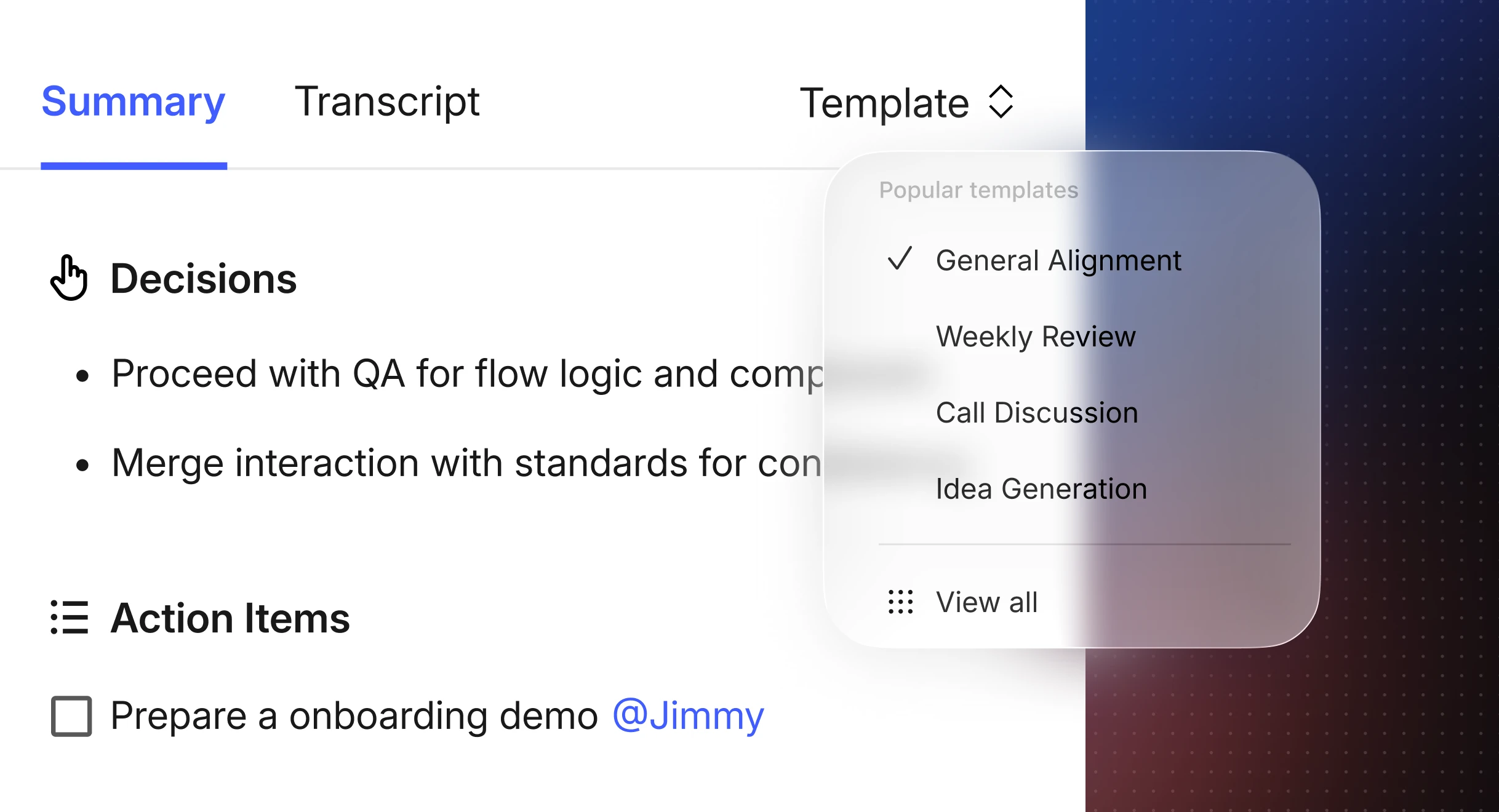
Task: Select the Weekly Review template
Action: 1036,336
